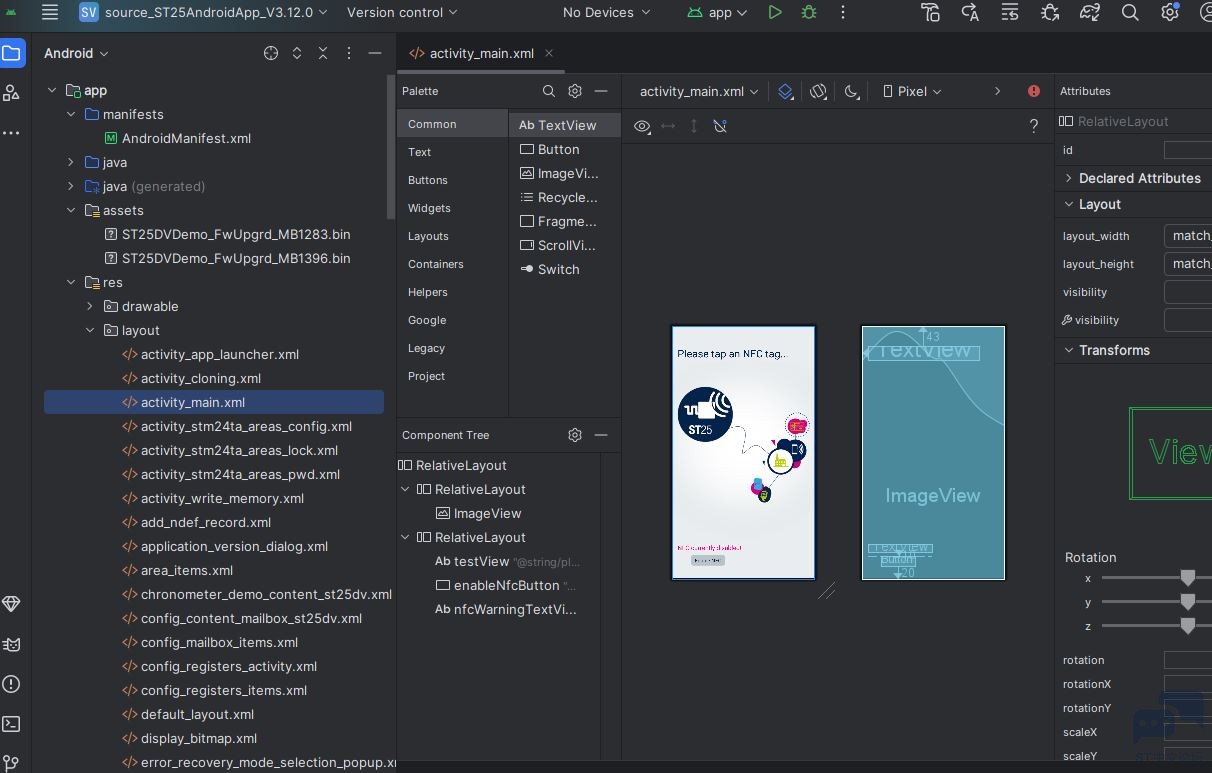This screenshot has height=773, width=1212.
Task: Toggle autoconnect magnet icon in the toolbar
Action: (x=720, y=126)
